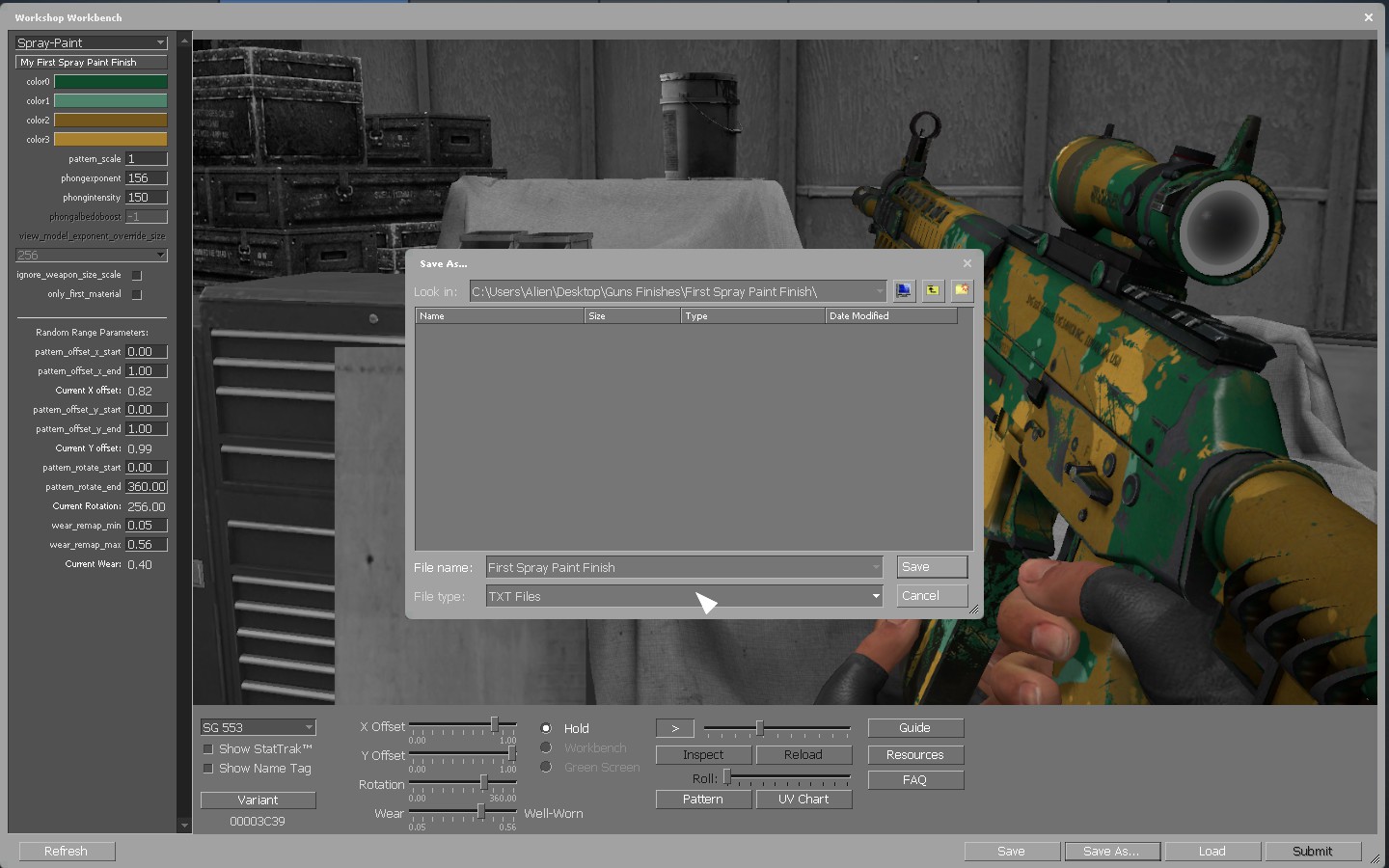Click the Well-Worn wear label
The height and width of the screenshot is (868, 1389).
554,814
